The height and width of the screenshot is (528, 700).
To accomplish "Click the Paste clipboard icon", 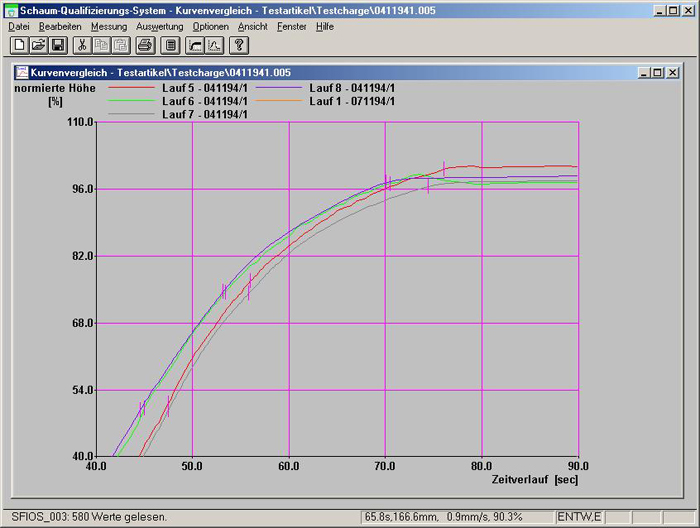I will (121, 45).
